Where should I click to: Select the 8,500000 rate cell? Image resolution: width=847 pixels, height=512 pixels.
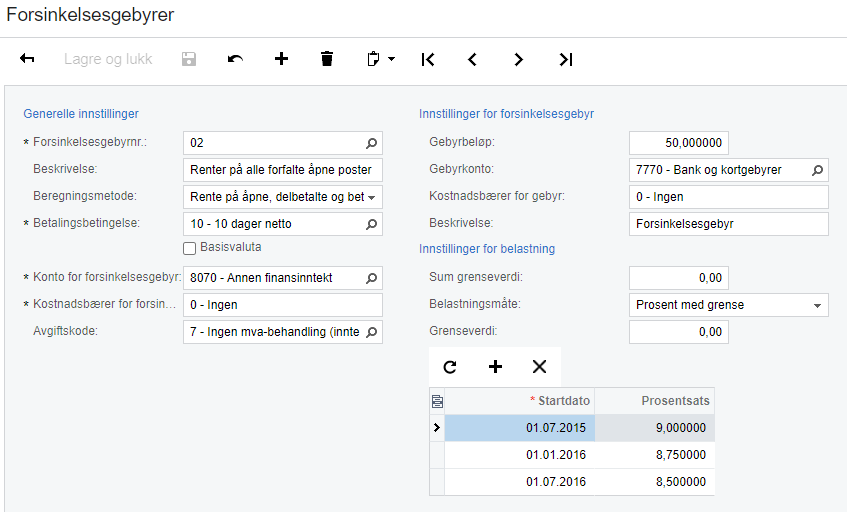click(655, 482)
